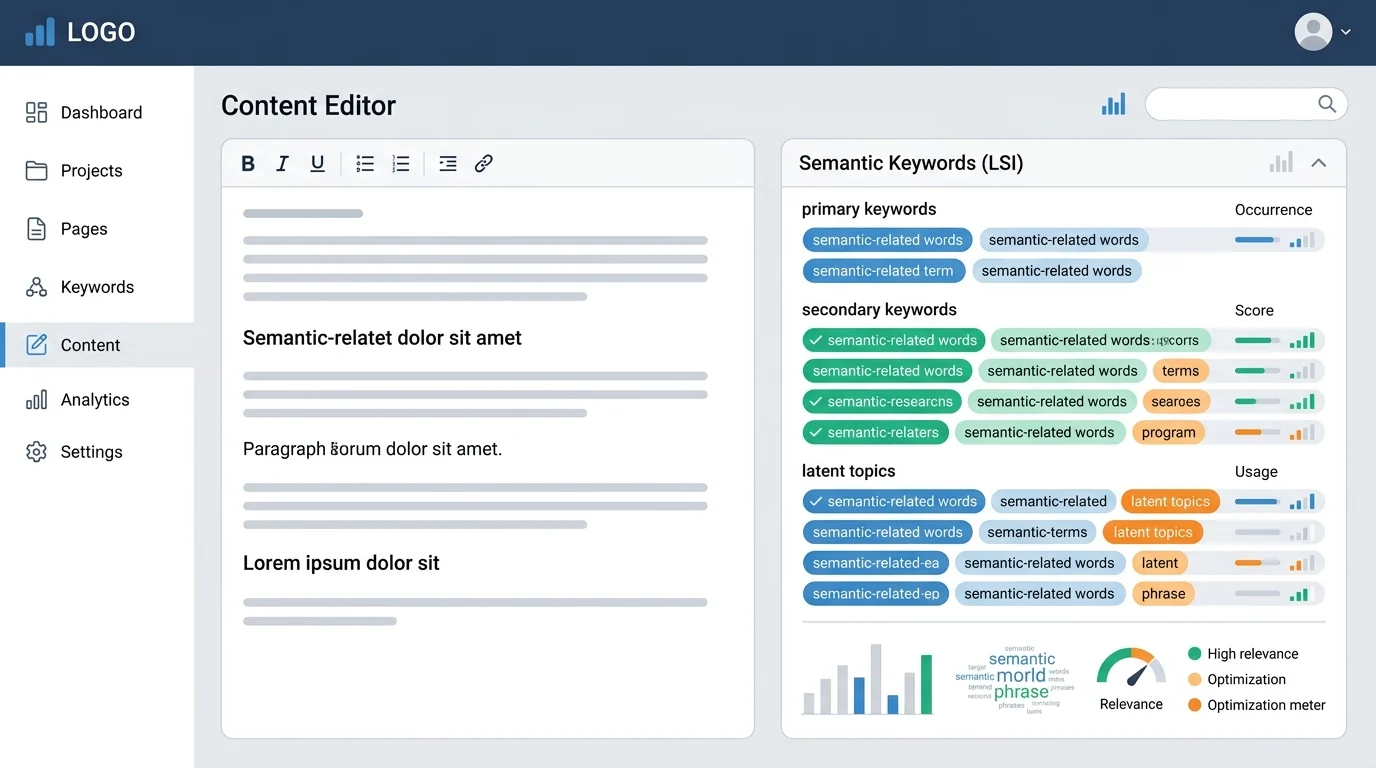Viewport: 1376px width, 768px height.
Task: Click the indent icon in editor toolbar
Action: click(x=448, y=164)
